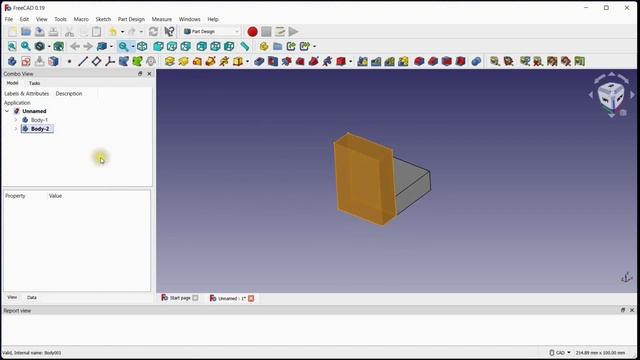Click the Revolution feature icon
The image size is (640, 360).
pyautogui.click(x=184, y=61)
